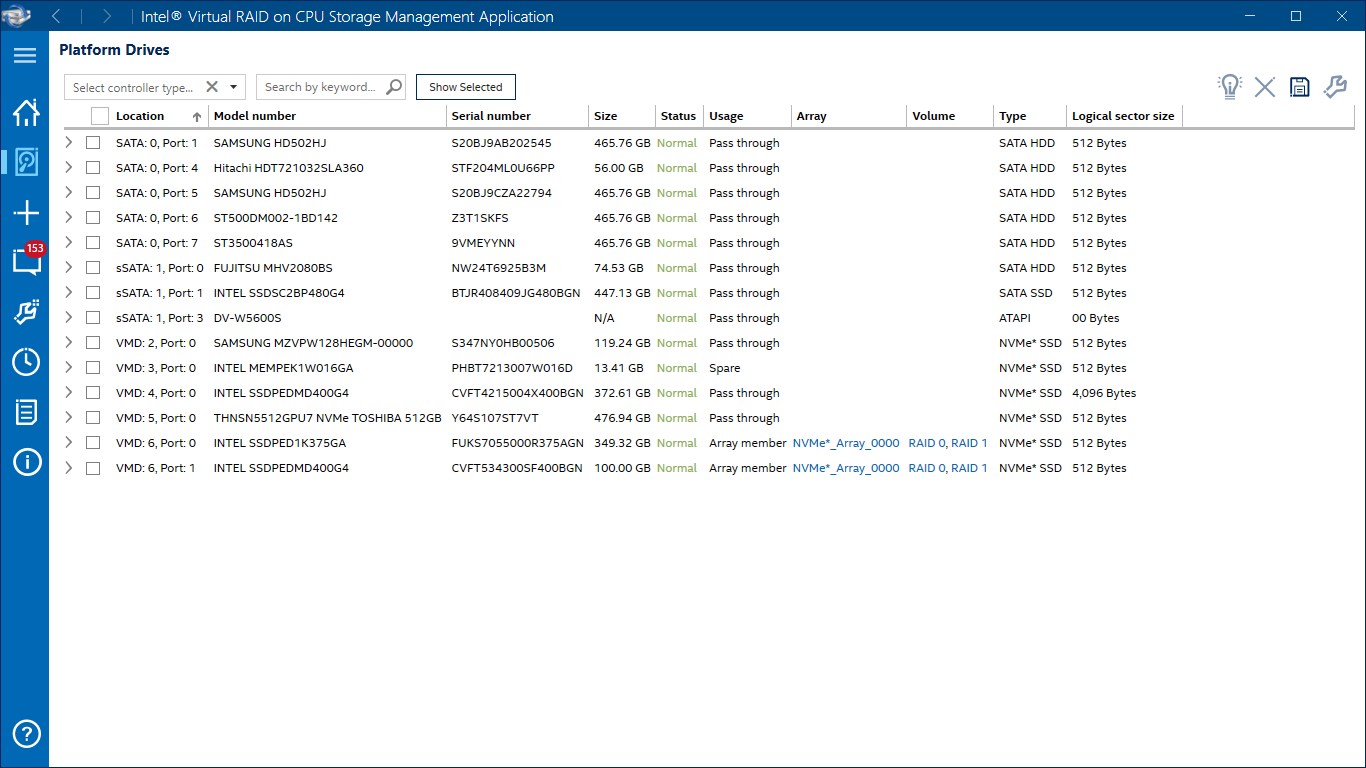The width and height of the screenshot is (1366, 768).
Task: Open the wrench-and-plug sidebar icon
Action: [x=26, y=312]
